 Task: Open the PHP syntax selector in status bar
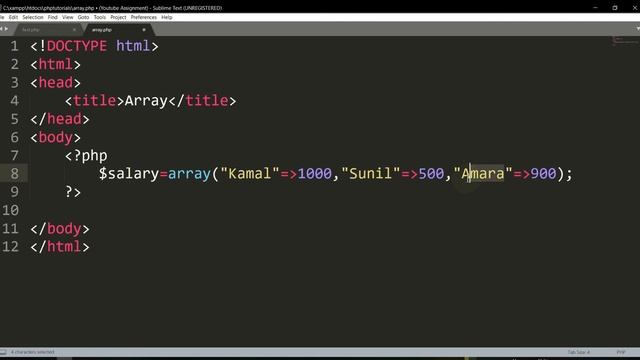click(x=621, y=352)
